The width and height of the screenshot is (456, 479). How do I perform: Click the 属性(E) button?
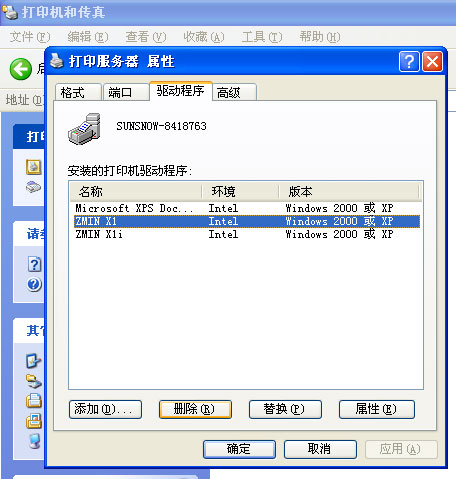point(377,409)
